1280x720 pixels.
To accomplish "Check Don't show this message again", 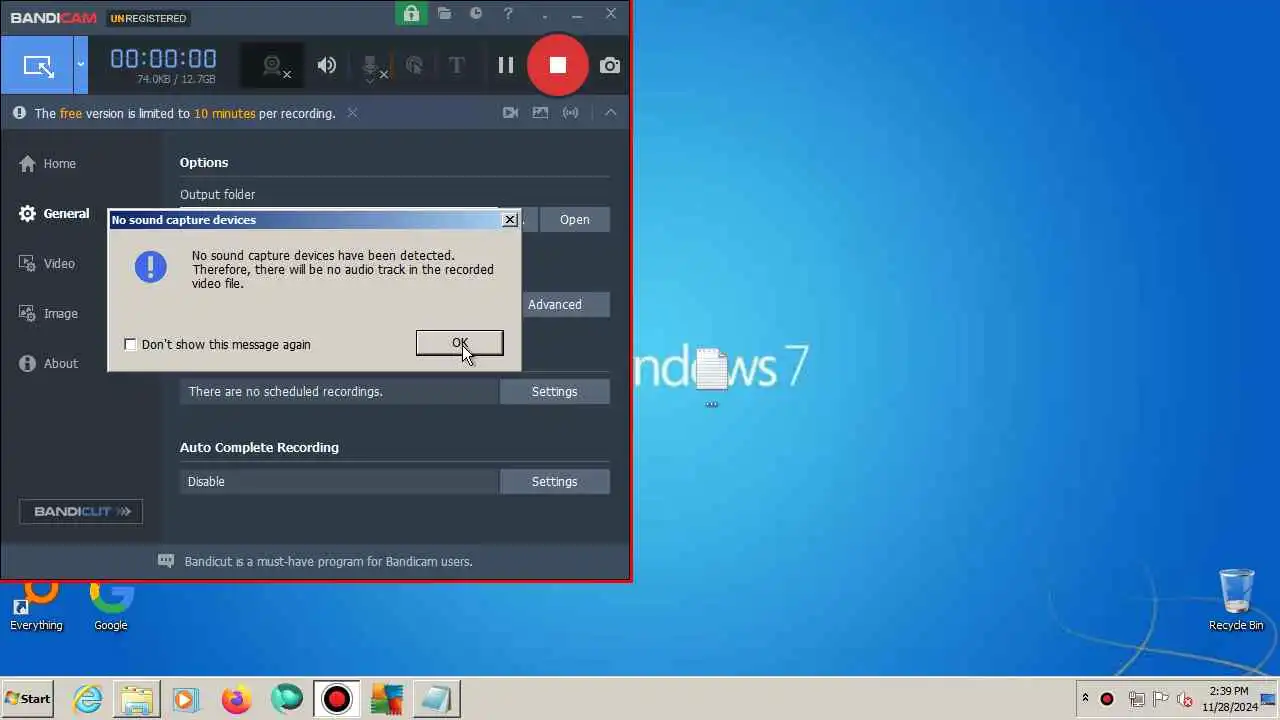I will click(130, 344).
